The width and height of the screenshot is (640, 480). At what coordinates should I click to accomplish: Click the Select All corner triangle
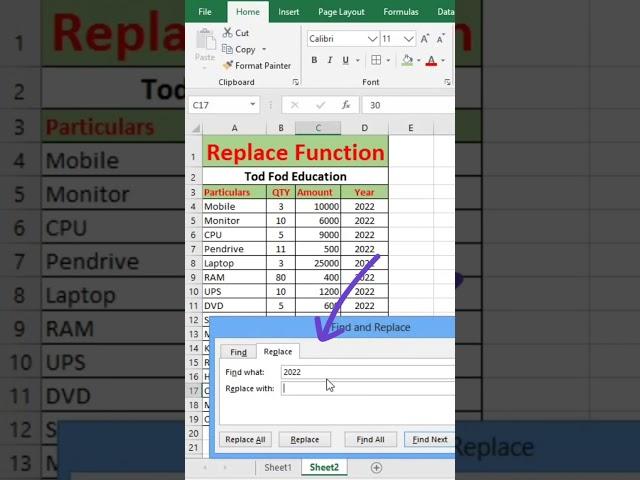(x=196, y=129)
